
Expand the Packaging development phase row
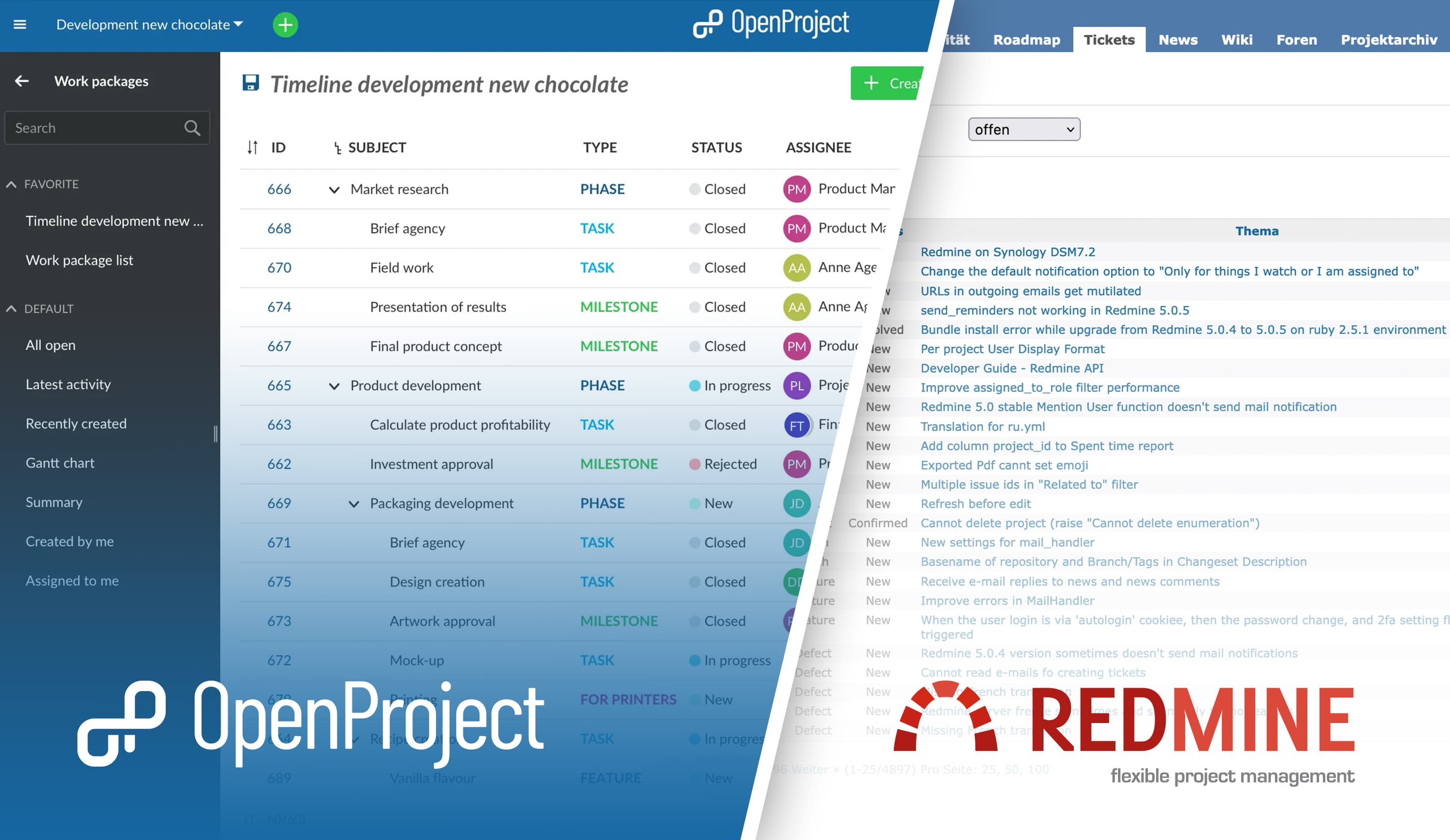tap(353, 502)
